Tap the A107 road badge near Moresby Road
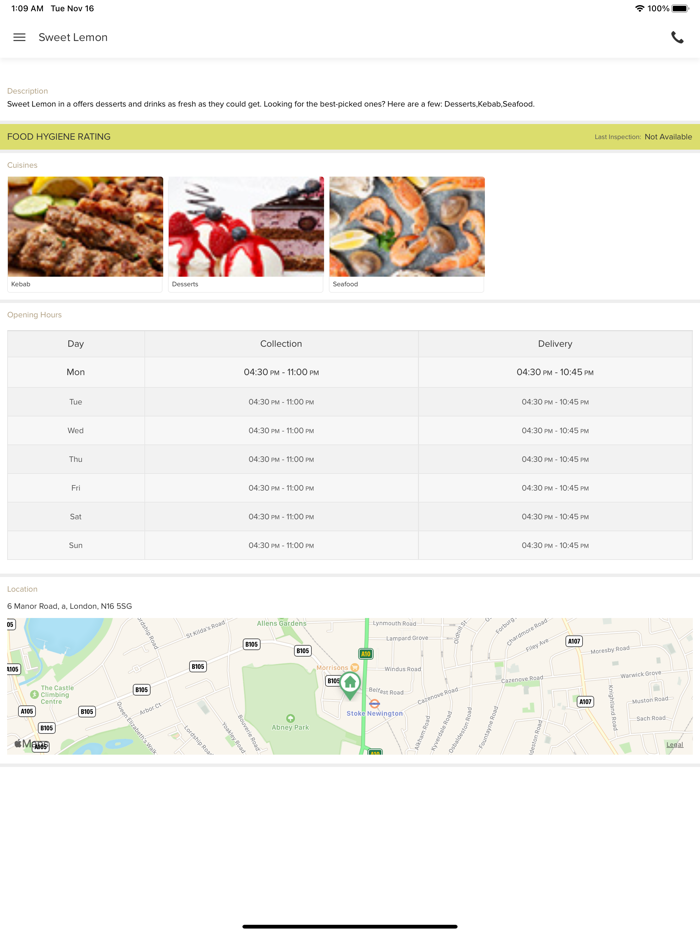 click(x=574, y=641)
